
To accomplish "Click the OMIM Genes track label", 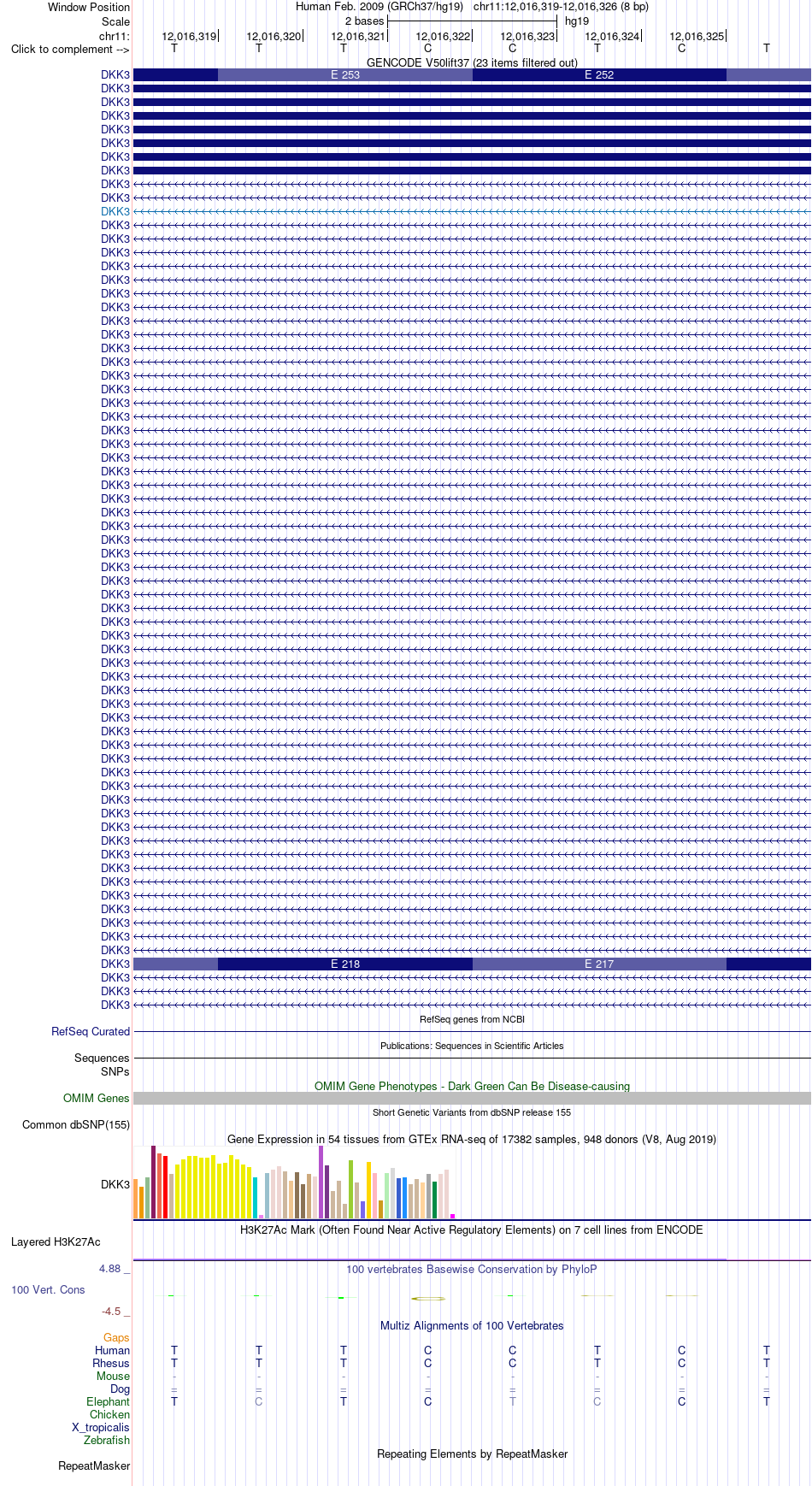I will 97,1098.
